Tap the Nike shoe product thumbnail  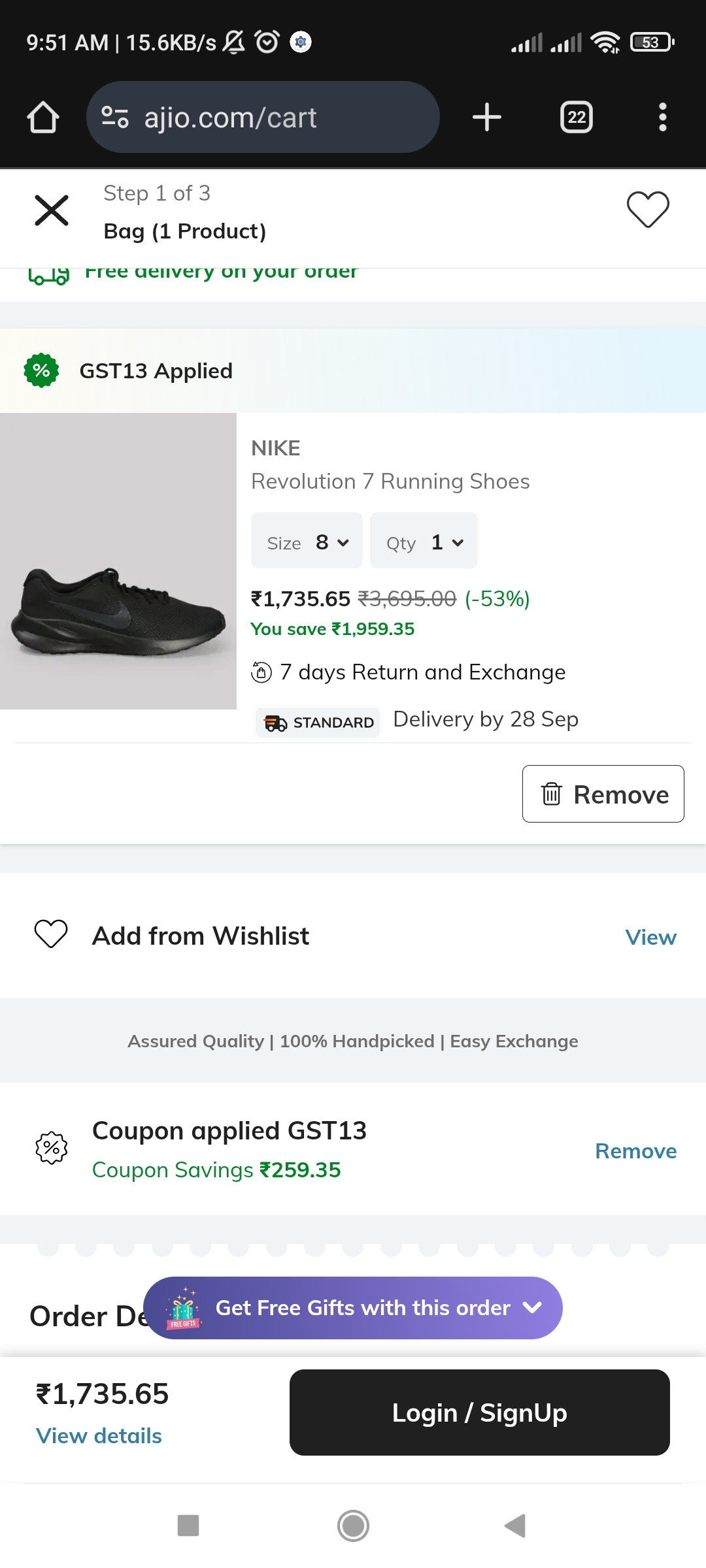pyautogui.click(x=118, y=561)
